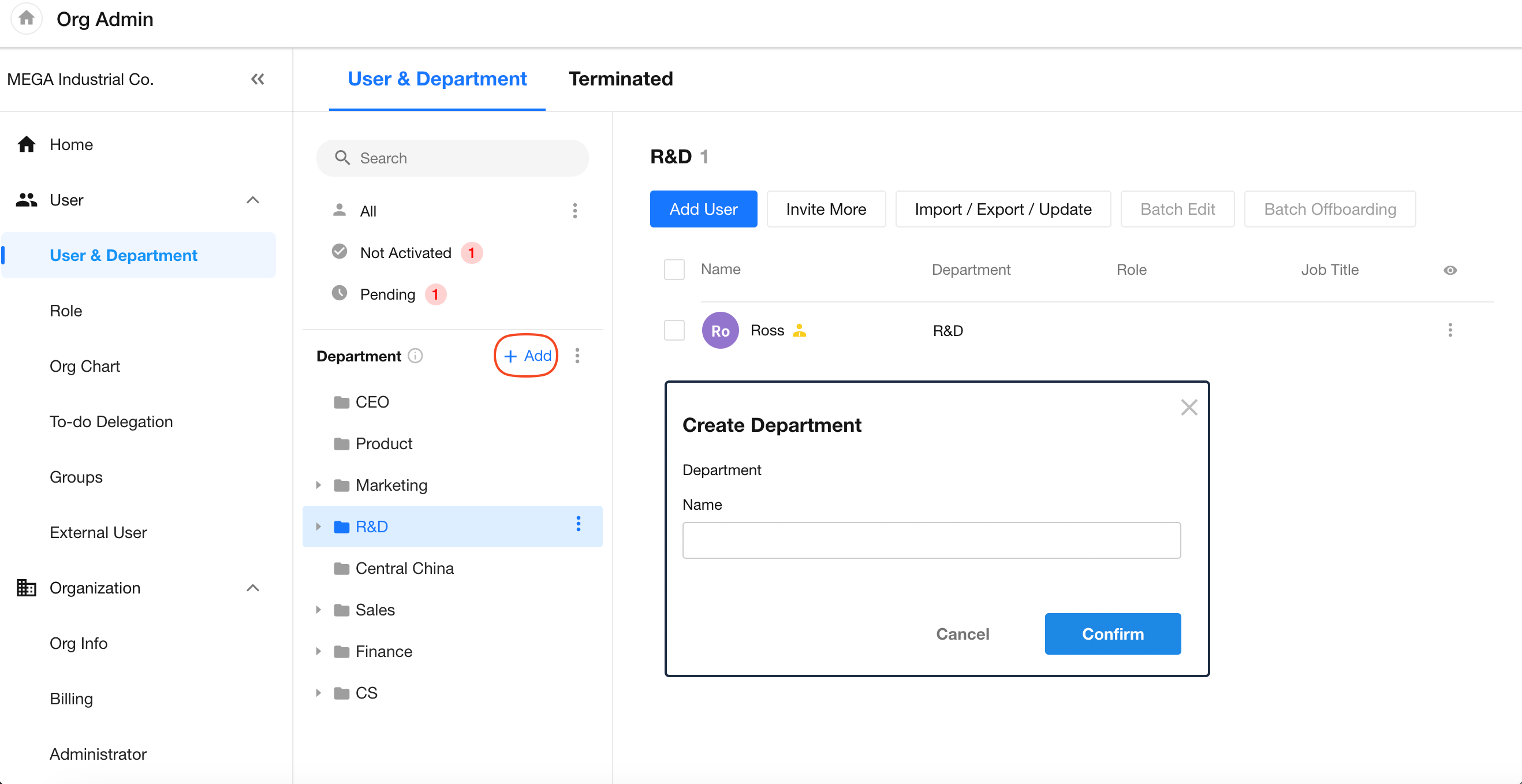Click the Department info icon

tap(415, 356)
